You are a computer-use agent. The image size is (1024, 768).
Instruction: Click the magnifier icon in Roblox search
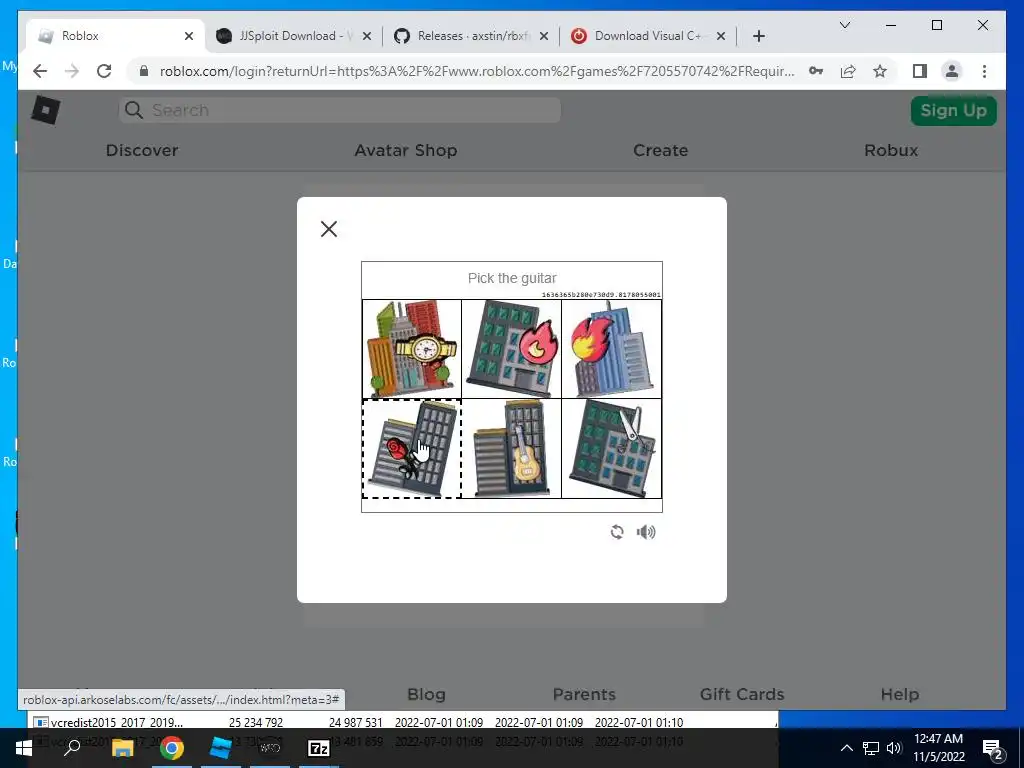(x=133, y=110)
